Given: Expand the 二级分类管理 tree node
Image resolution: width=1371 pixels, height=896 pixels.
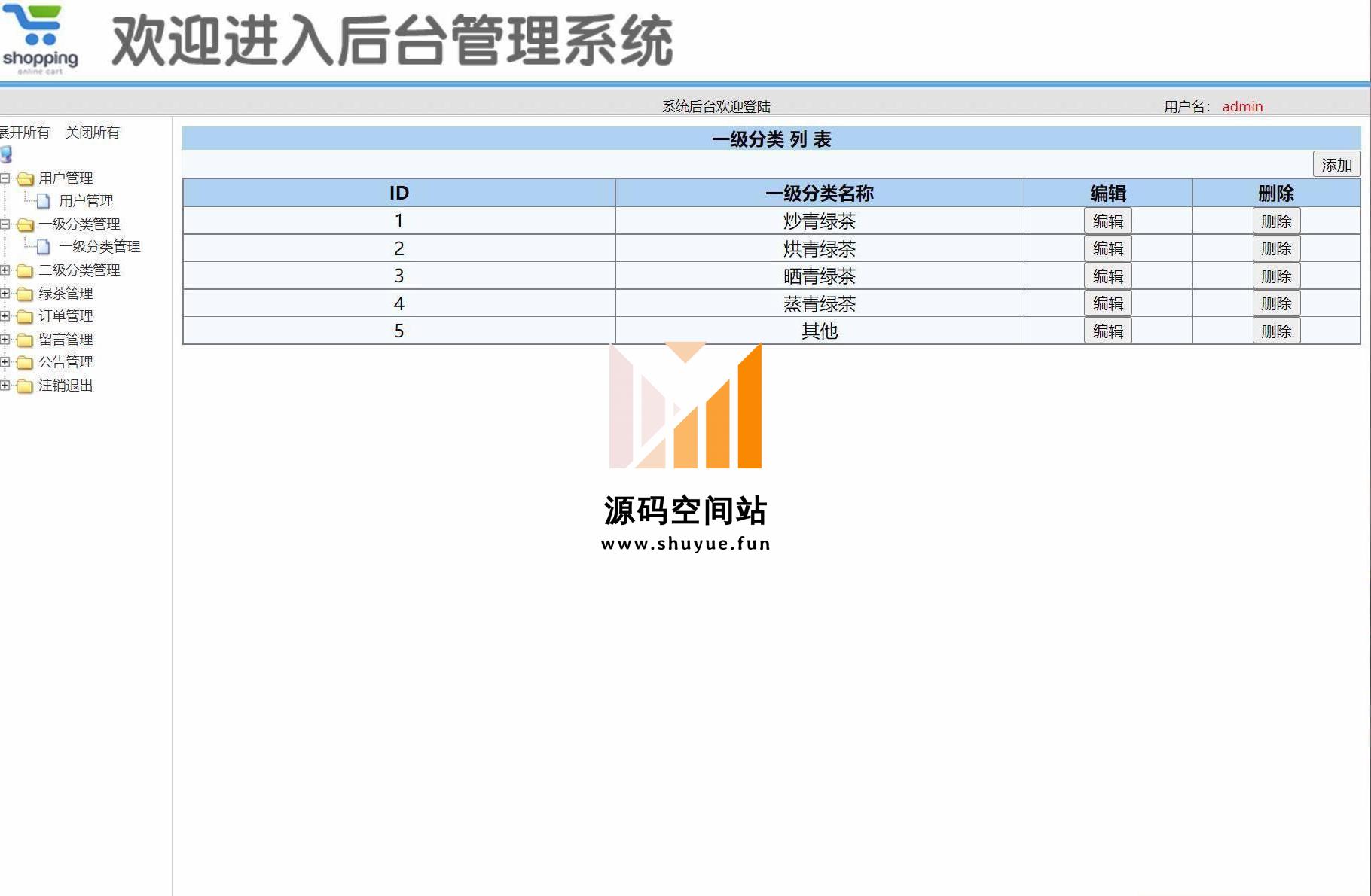Looking at the screenshot, I should click(x=5, y=270).
